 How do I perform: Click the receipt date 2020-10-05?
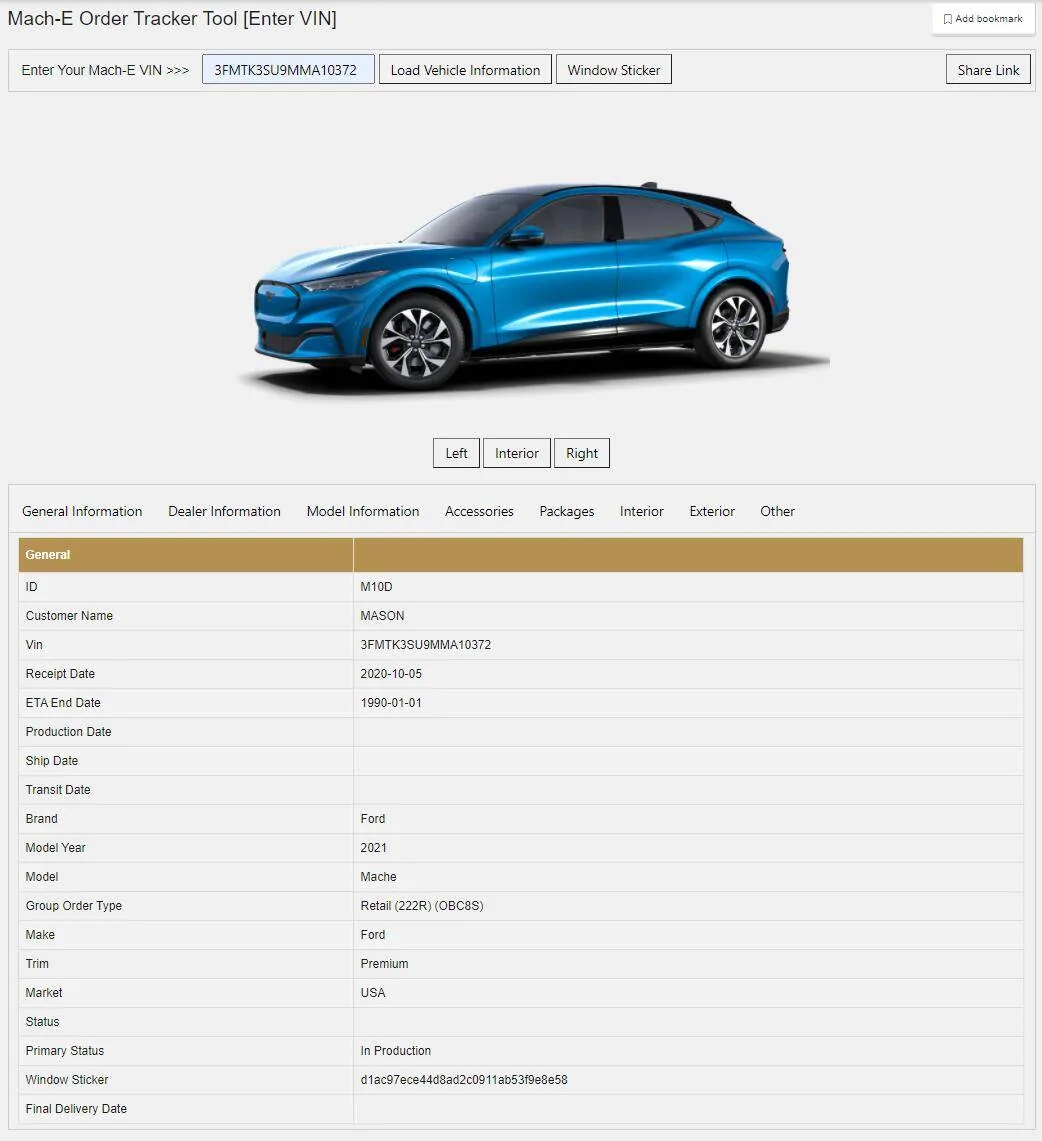[x=391, y=674]
